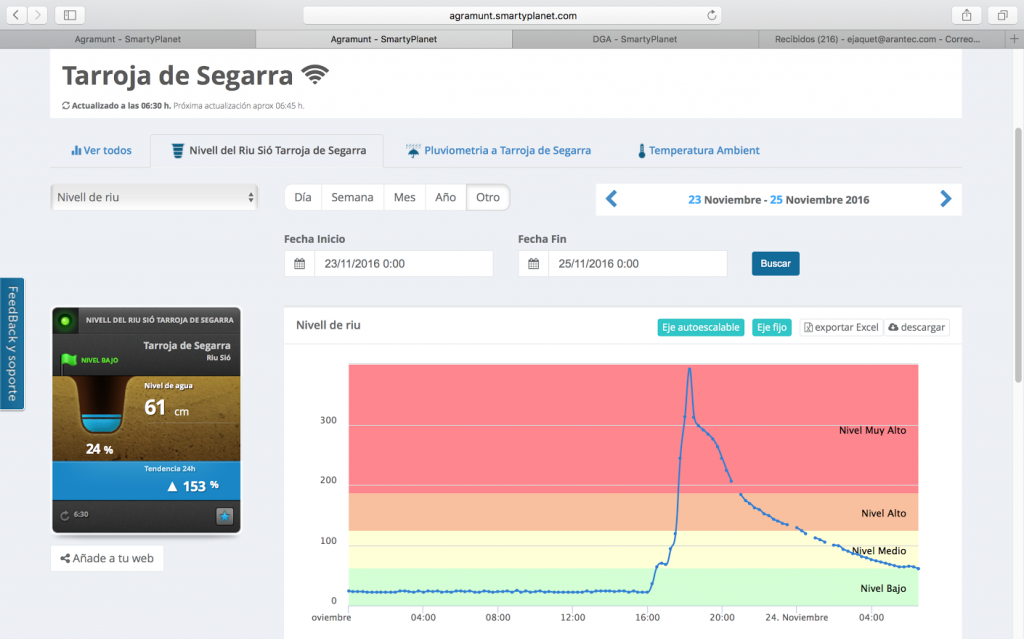
Task: Select the Día time range option
Action: click(303, 198)
